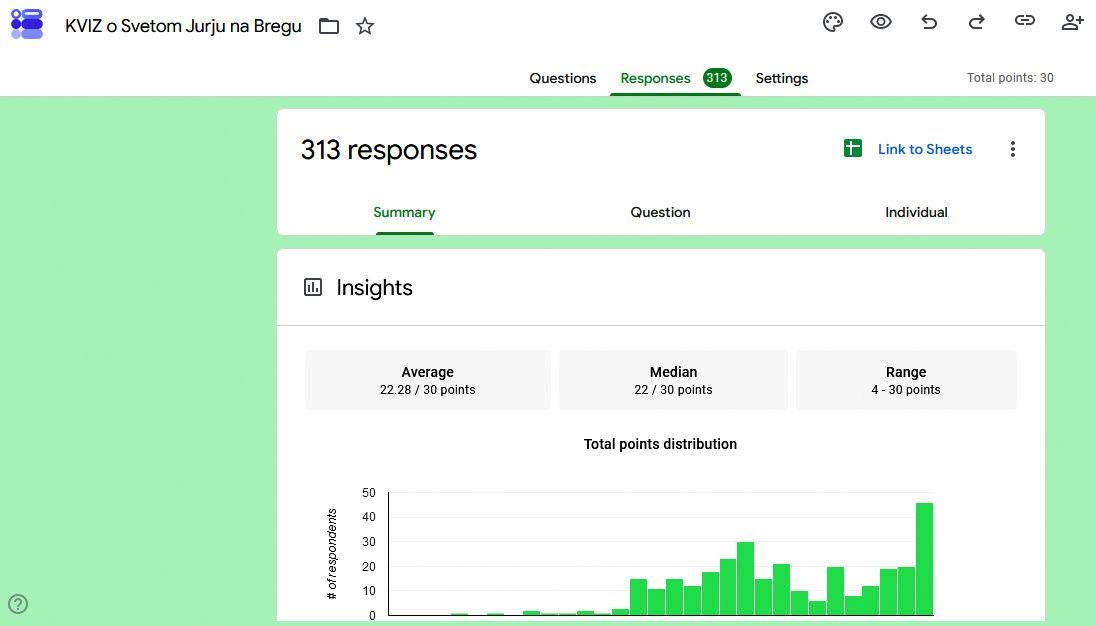Image resolution: width=1096 pixels, height=626 pixels.
Task: Select the Summary view
Action: pyautogui.click(x=404, y=212)
